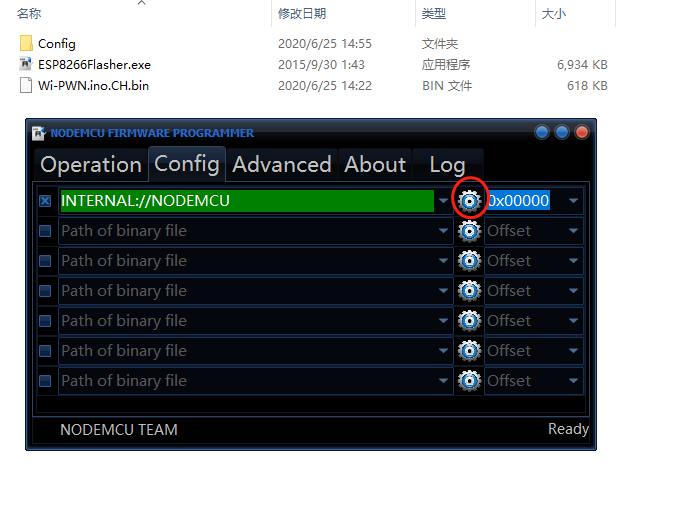Click the ESP8266Flasher.exe file name

[x=94, y=65]
